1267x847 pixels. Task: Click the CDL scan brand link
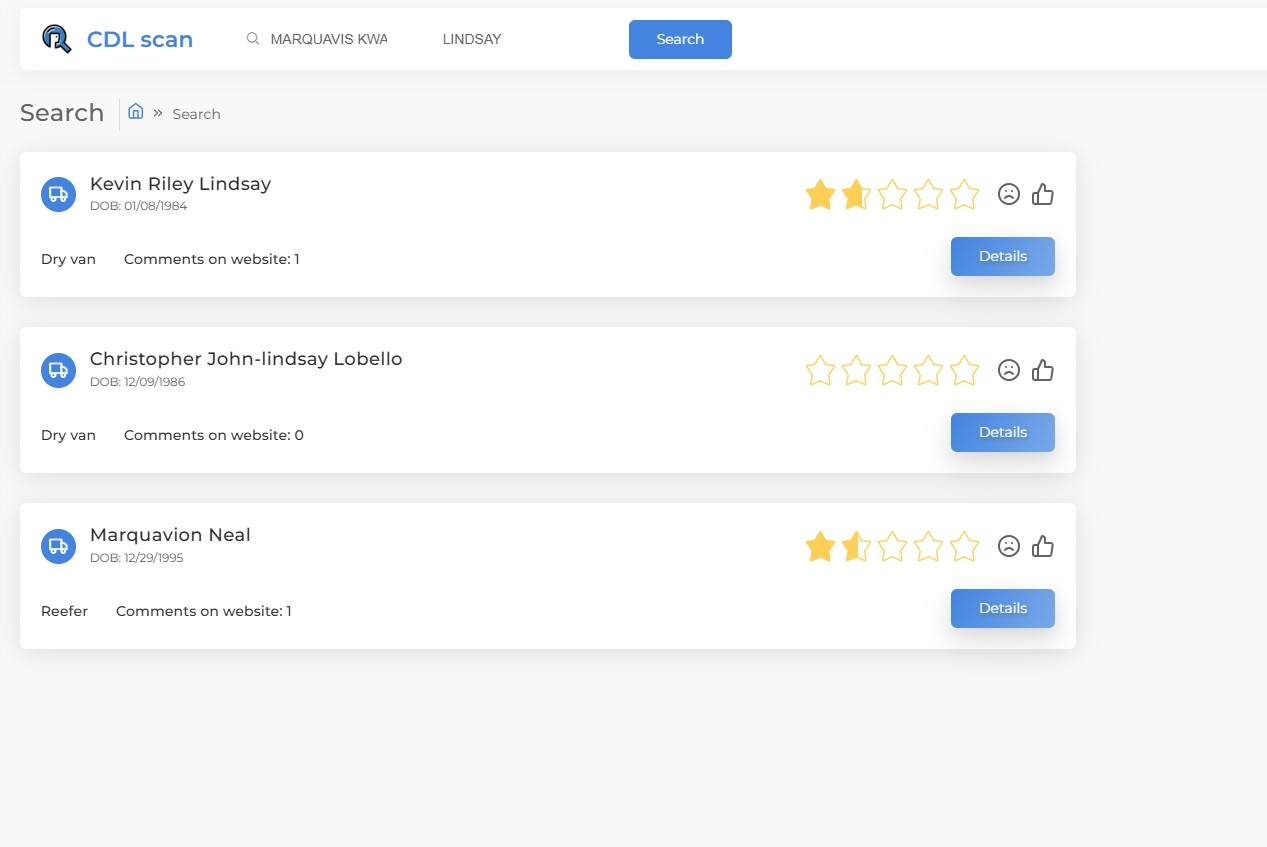[139, 39]
